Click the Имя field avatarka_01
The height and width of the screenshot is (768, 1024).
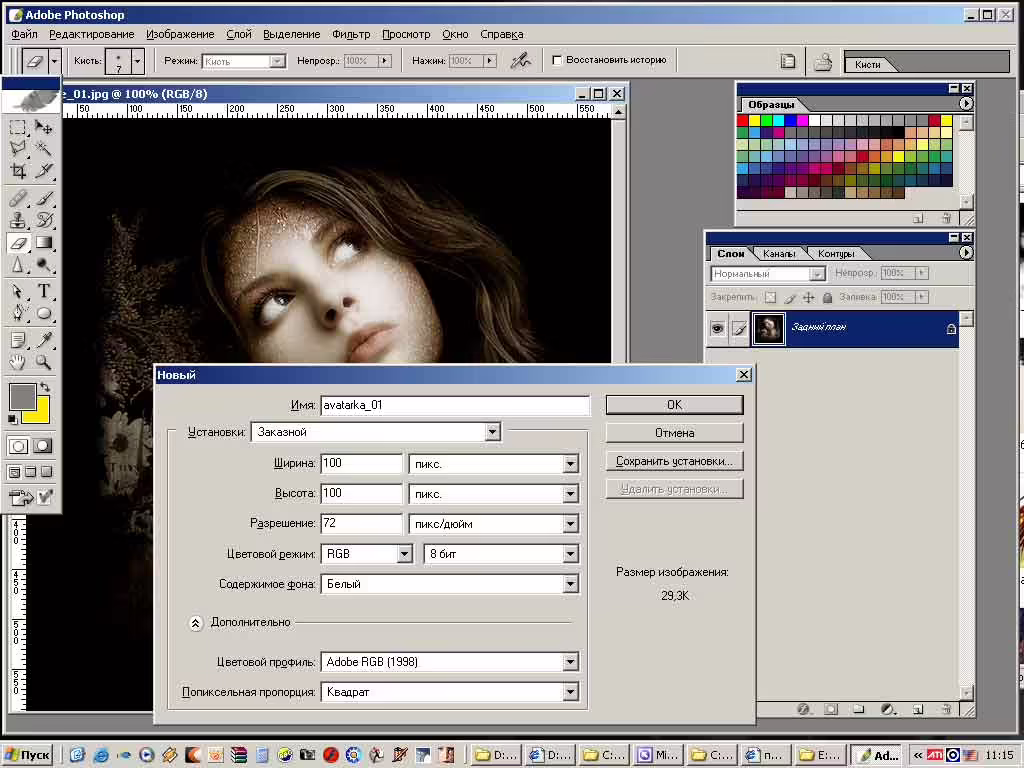pos(455,405)
